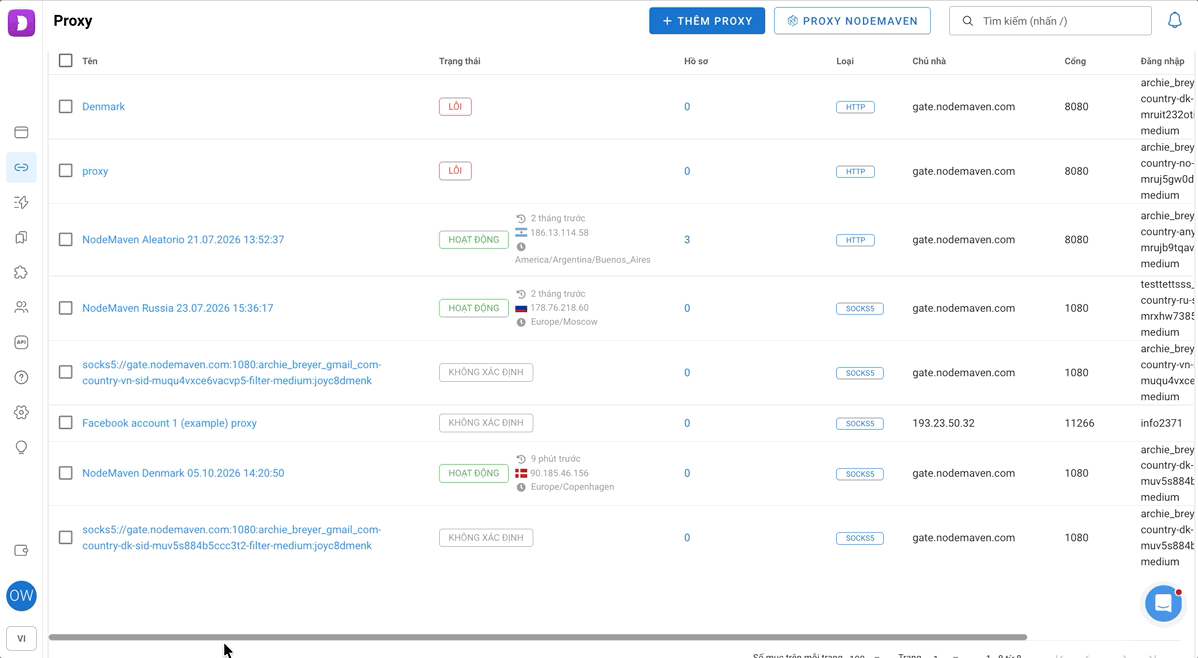This screenshot has width=1198, height=658.
Task: Tick the NodeMaven Russia row checkbox
Action: [66, 308]
